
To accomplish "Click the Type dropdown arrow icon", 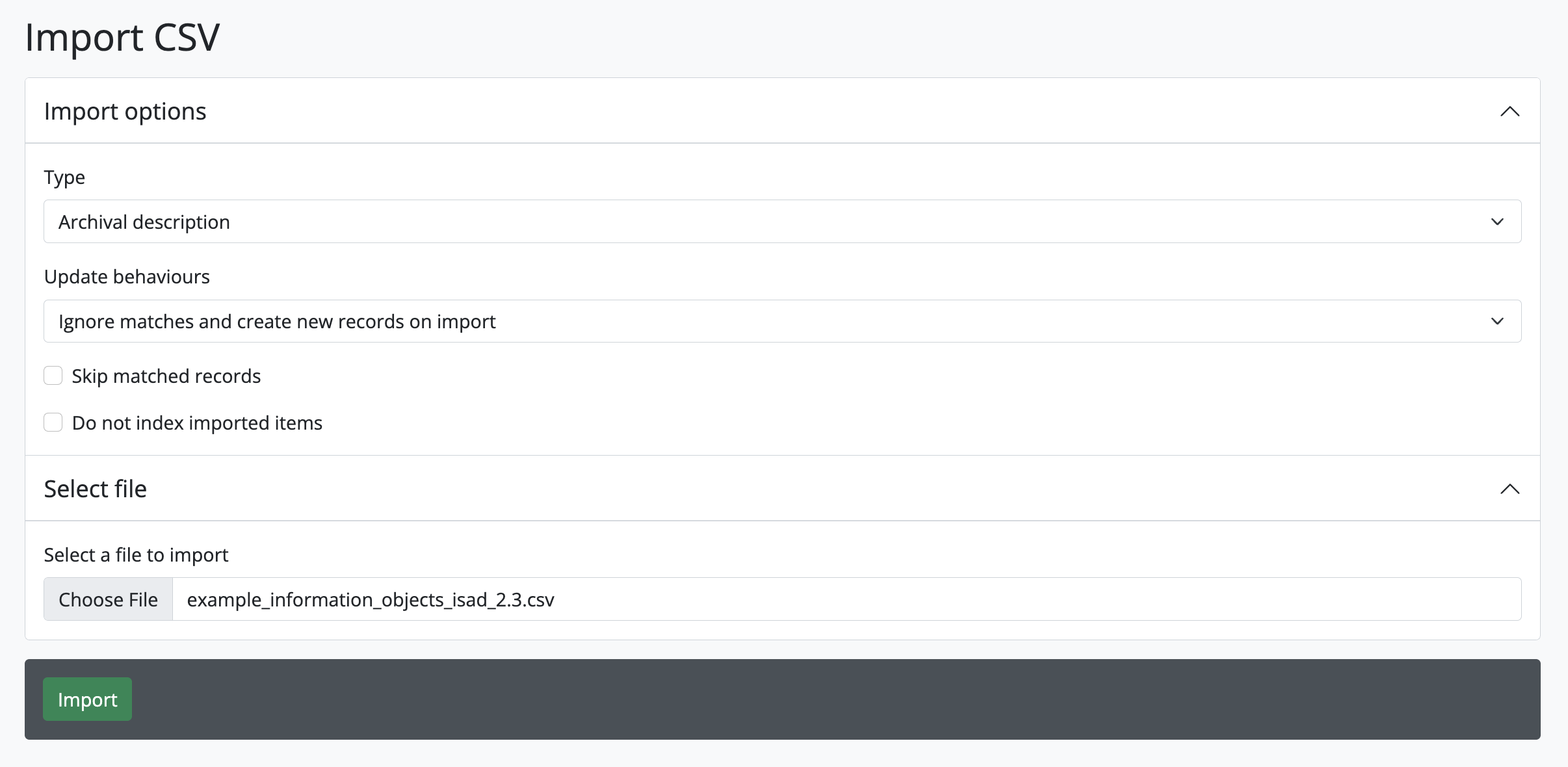I will click(x=1497, y=222).
